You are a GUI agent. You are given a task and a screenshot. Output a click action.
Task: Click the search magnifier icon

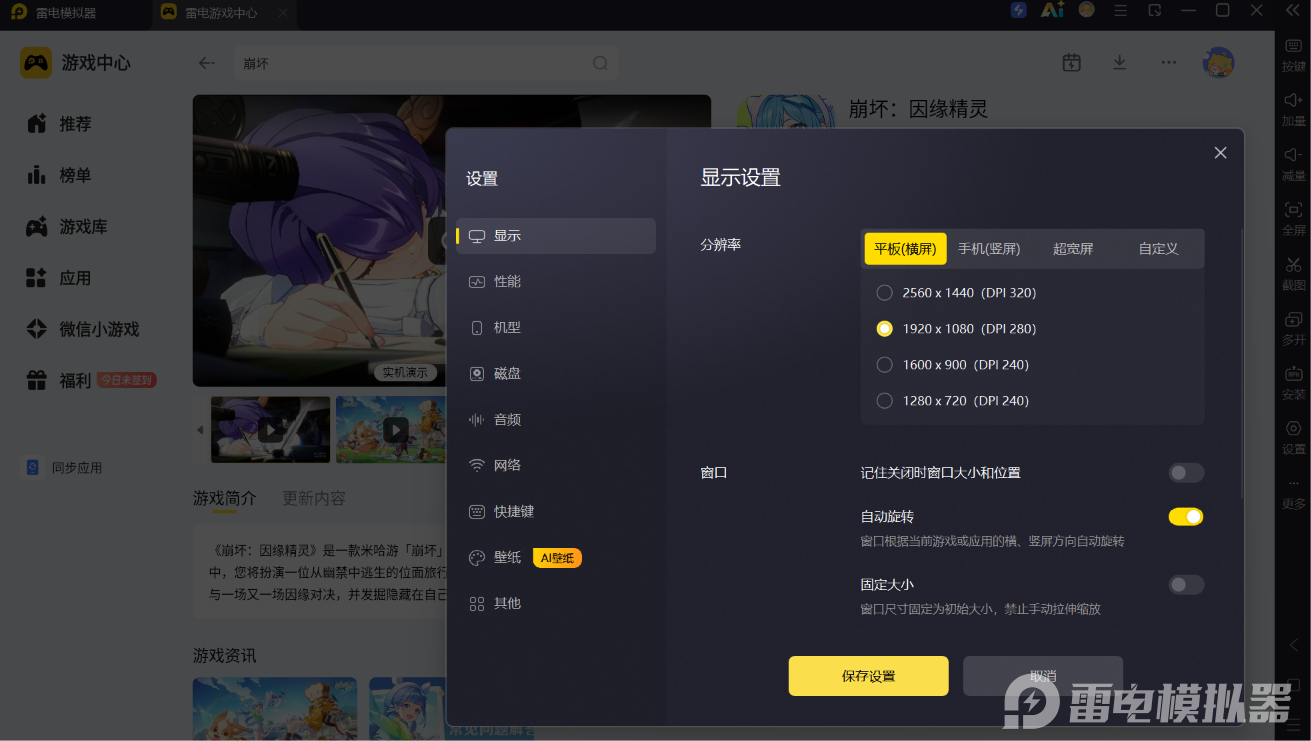click(600, 63)
